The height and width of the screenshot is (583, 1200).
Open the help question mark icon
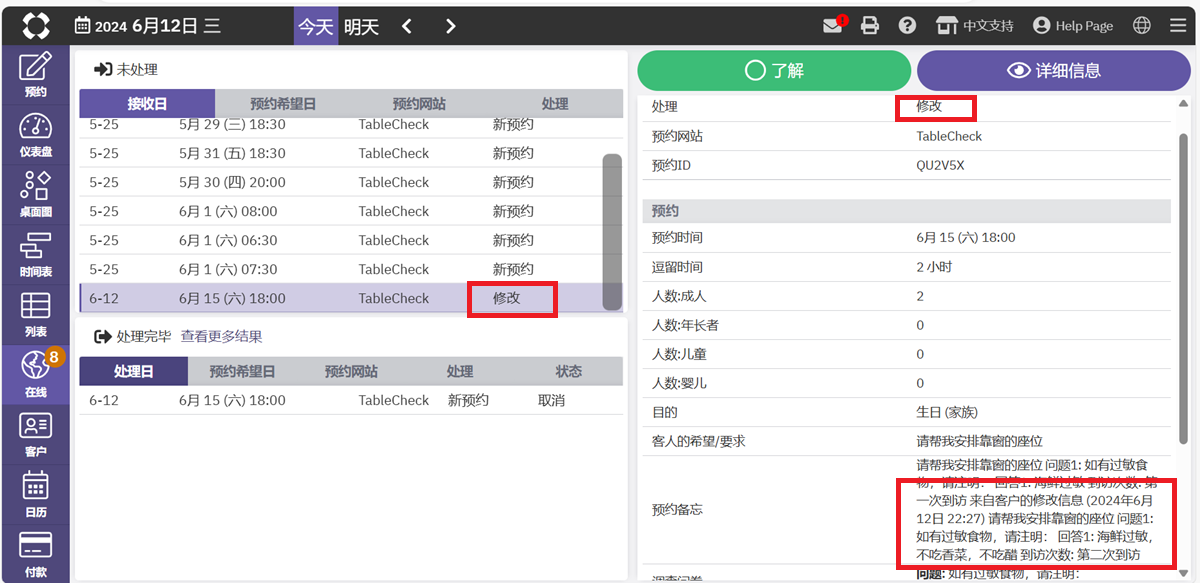tap(907, 26)
